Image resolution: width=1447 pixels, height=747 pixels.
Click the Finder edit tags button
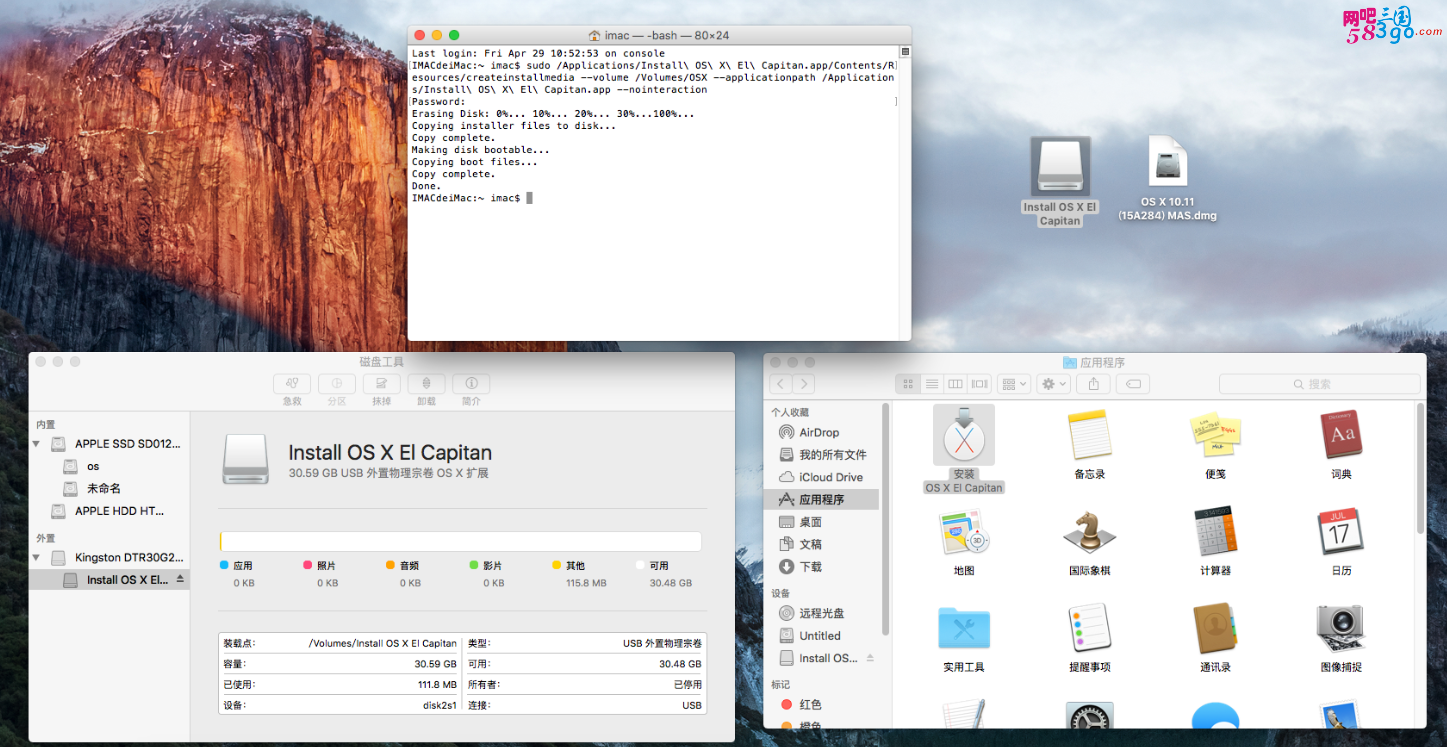point(1133,384)
